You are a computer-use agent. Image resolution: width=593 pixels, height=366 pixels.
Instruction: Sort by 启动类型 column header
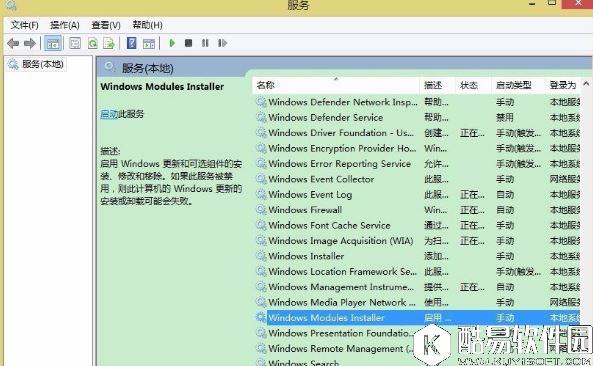518,85
